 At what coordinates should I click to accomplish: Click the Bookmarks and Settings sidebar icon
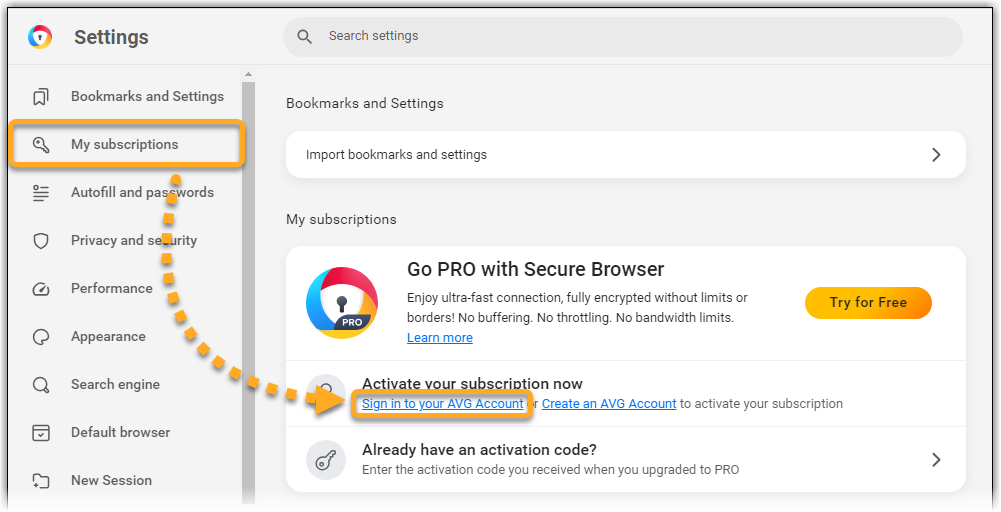(x=41, y=97)
